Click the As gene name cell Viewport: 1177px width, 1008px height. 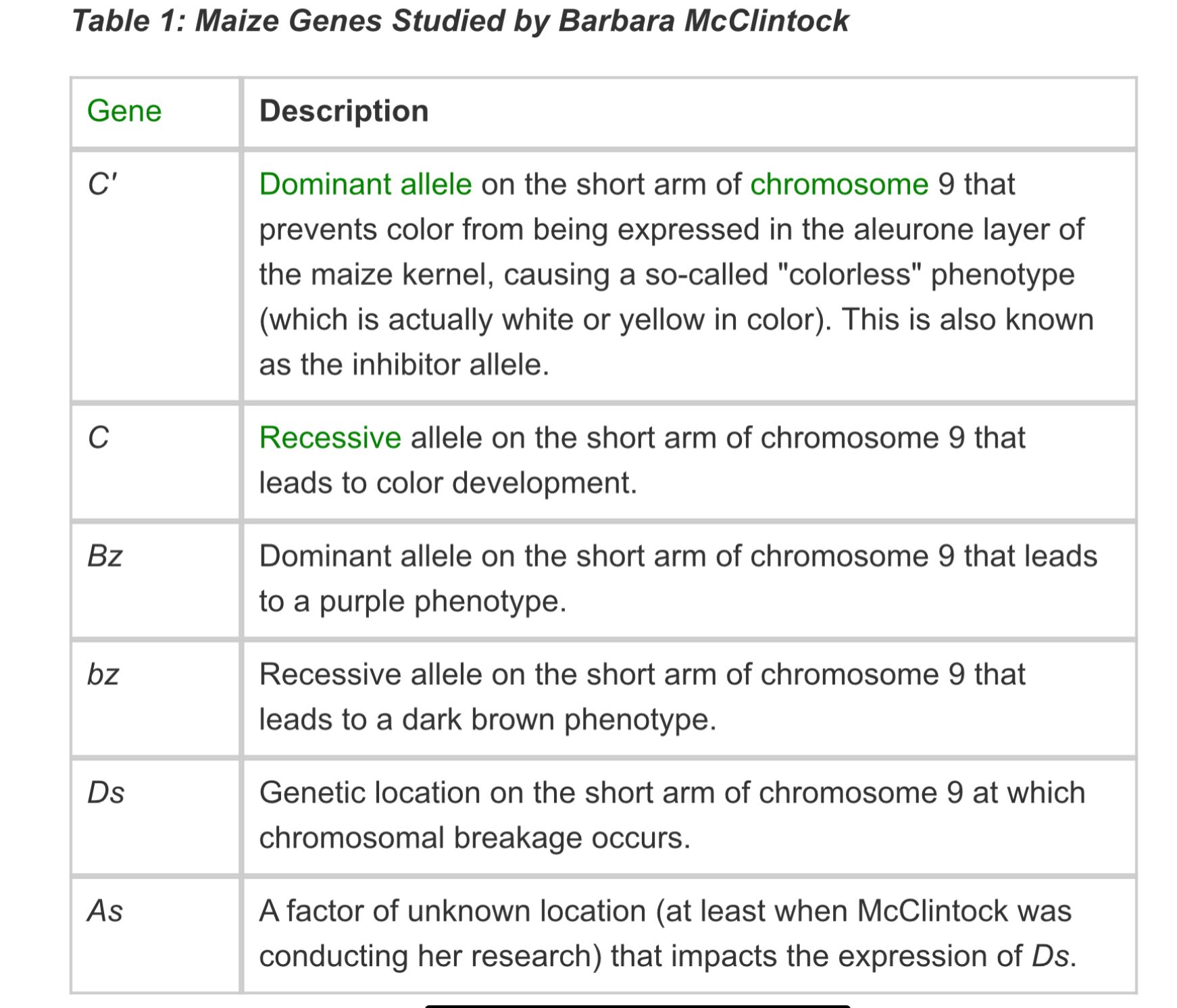[105, 911]
